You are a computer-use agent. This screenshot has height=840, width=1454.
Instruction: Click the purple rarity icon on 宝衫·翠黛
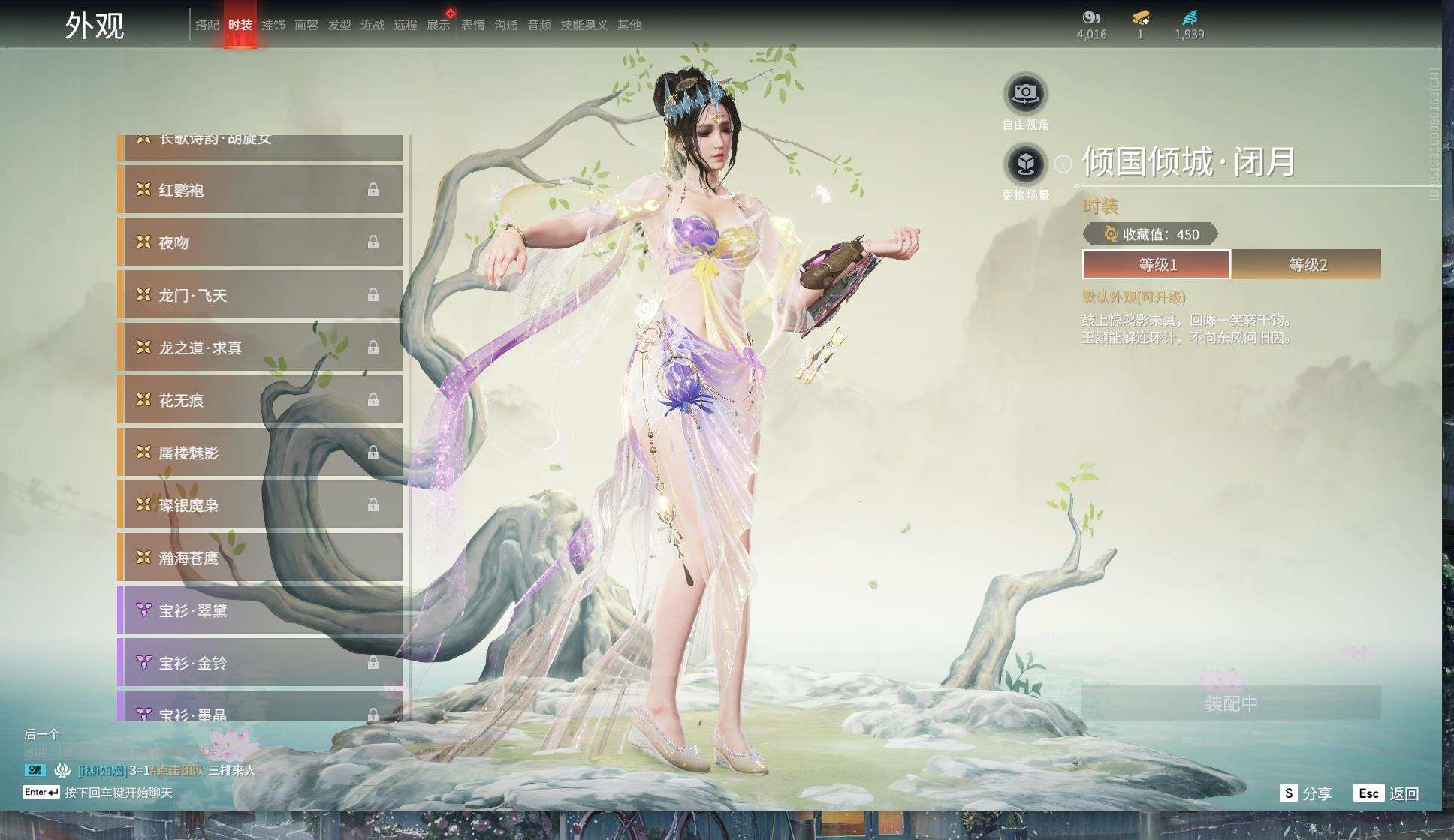[x=143, y=610]
